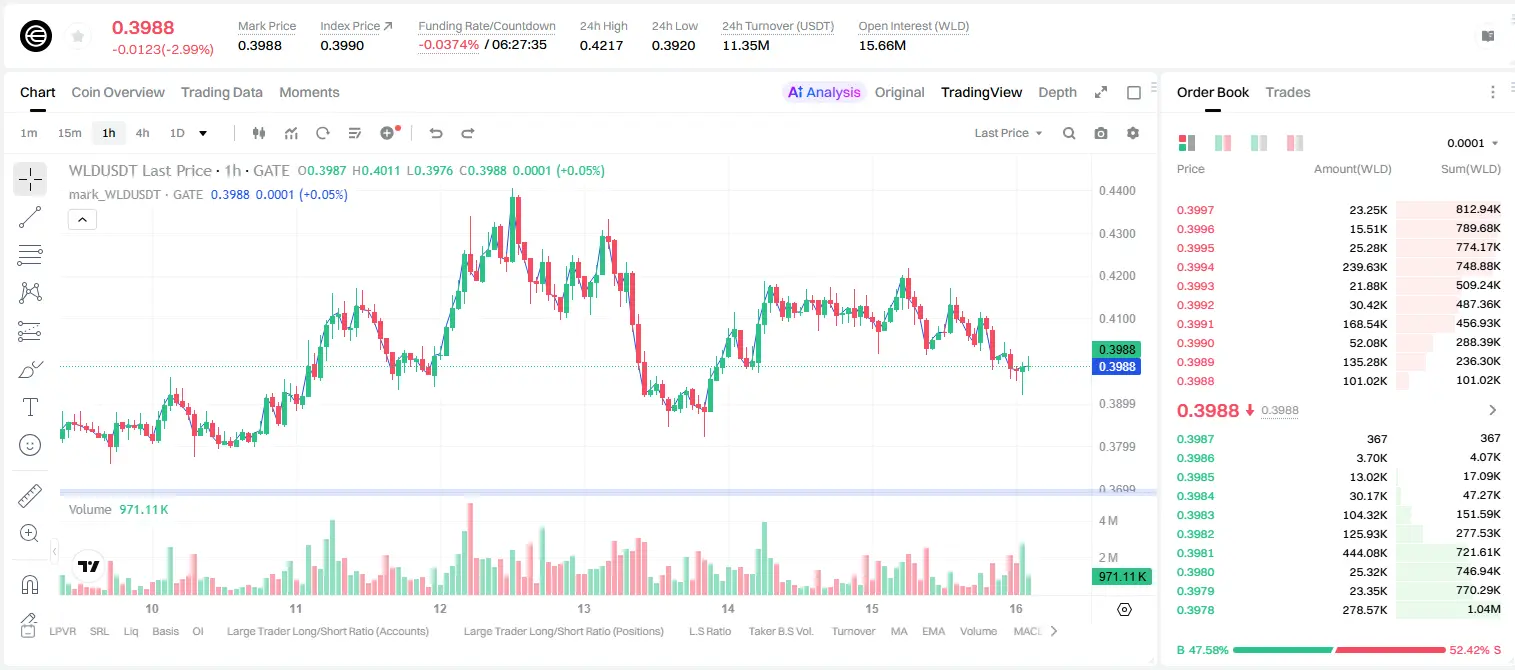
Task: Click the buy/sell ratio bar
Action: (x=1339, y=650)
